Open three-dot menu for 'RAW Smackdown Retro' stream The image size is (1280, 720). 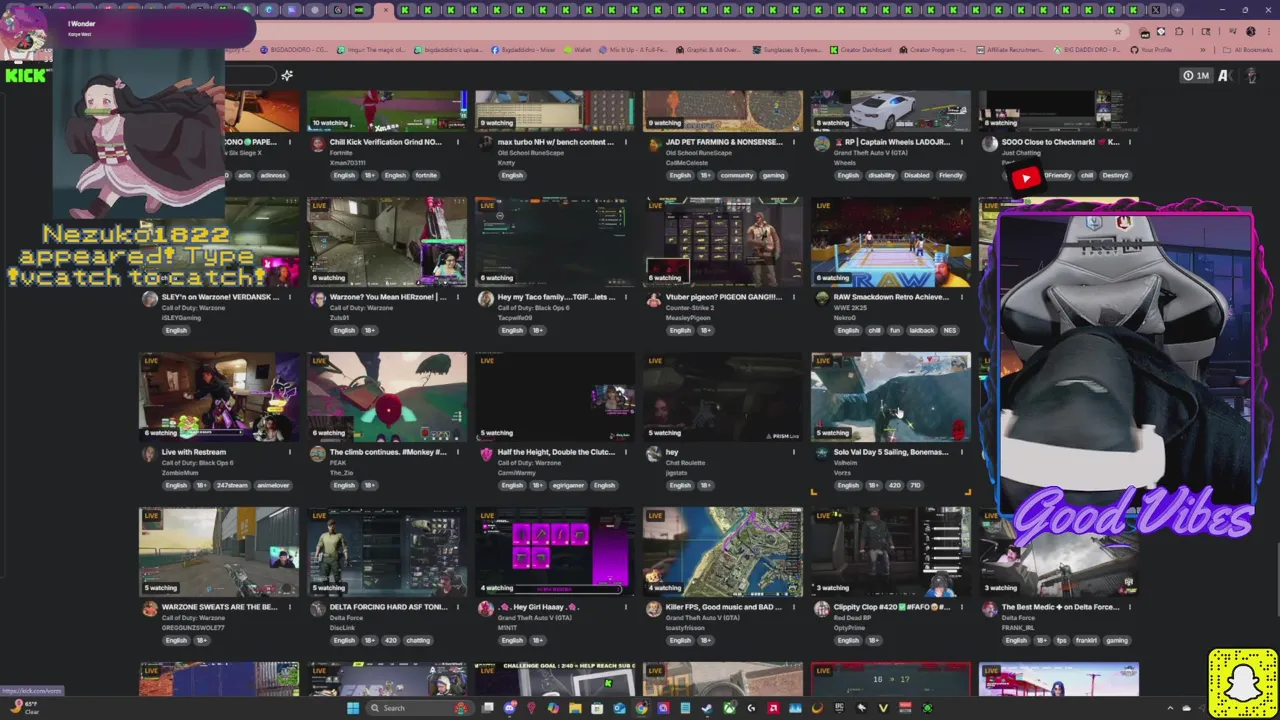(x=962, y=297)
